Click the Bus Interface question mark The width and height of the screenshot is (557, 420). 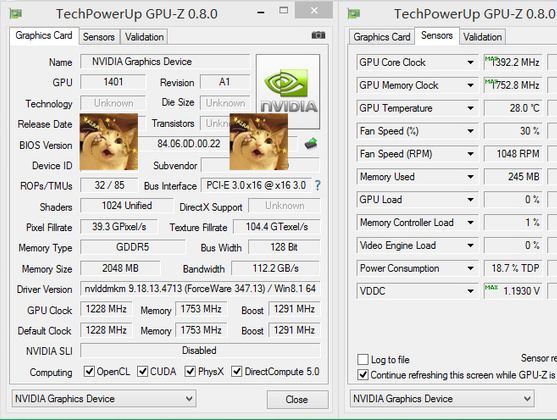point(318,185)
